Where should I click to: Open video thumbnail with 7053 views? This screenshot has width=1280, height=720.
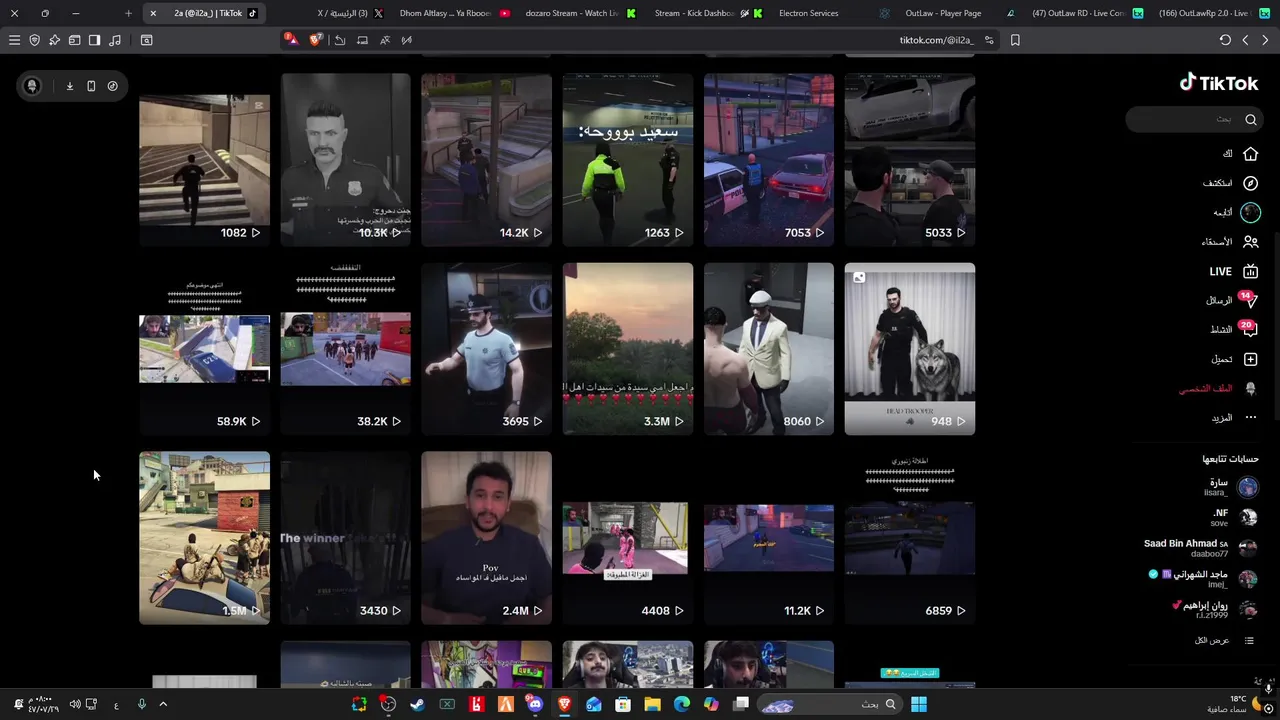(x=768, y=160)
